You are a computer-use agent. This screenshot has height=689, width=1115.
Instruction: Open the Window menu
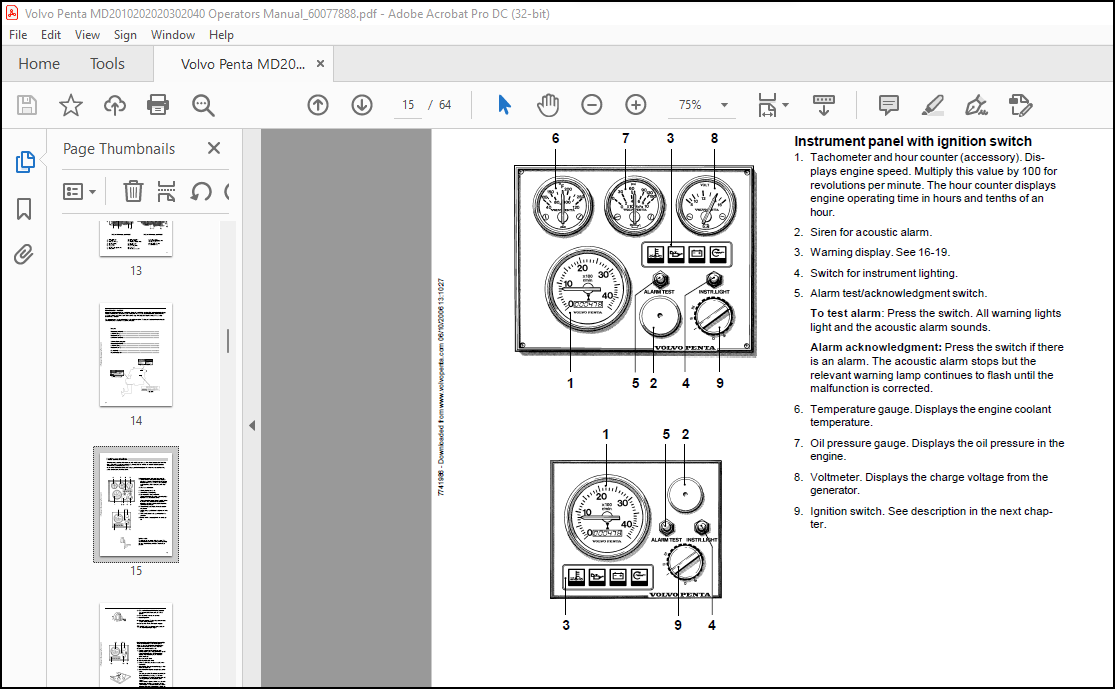173,35
